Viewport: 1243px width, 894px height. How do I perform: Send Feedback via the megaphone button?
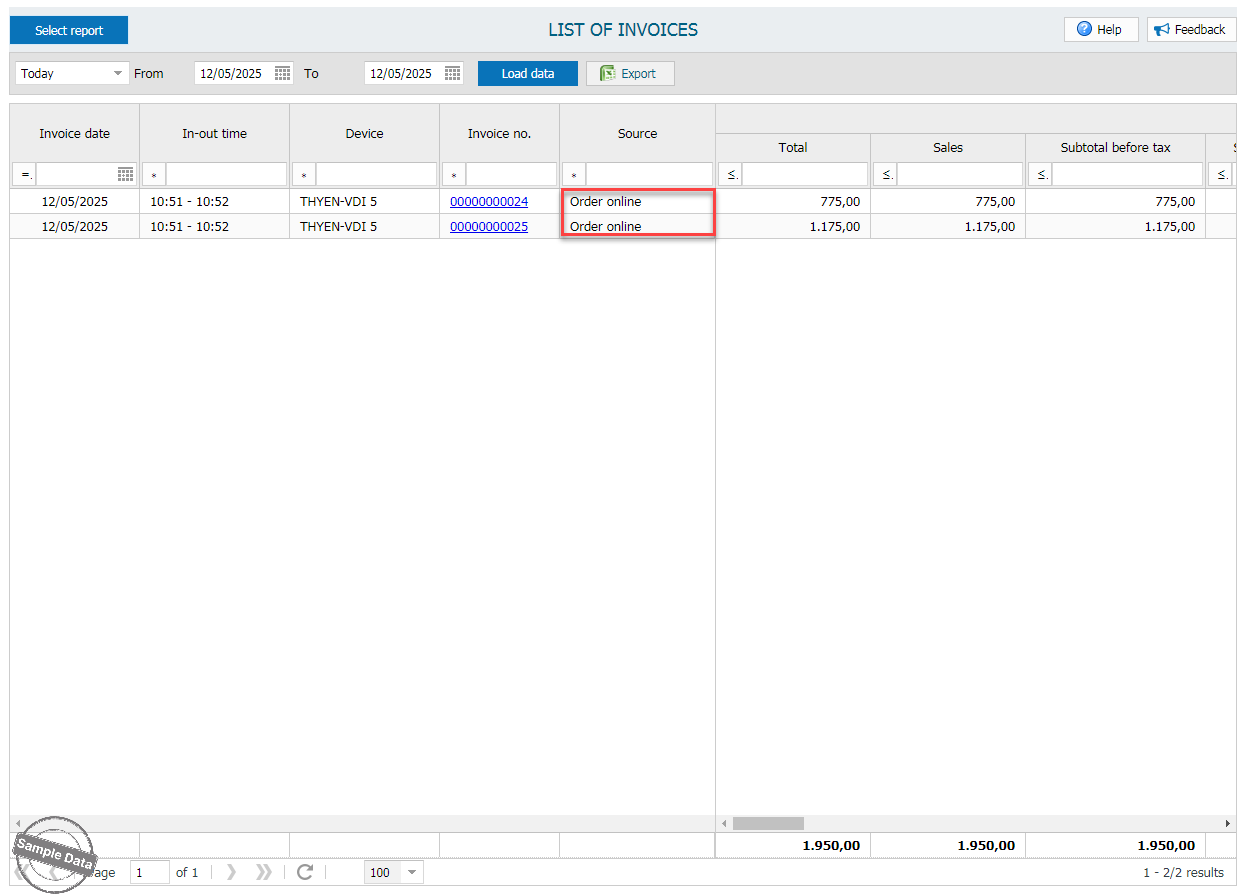point(1191,30)
